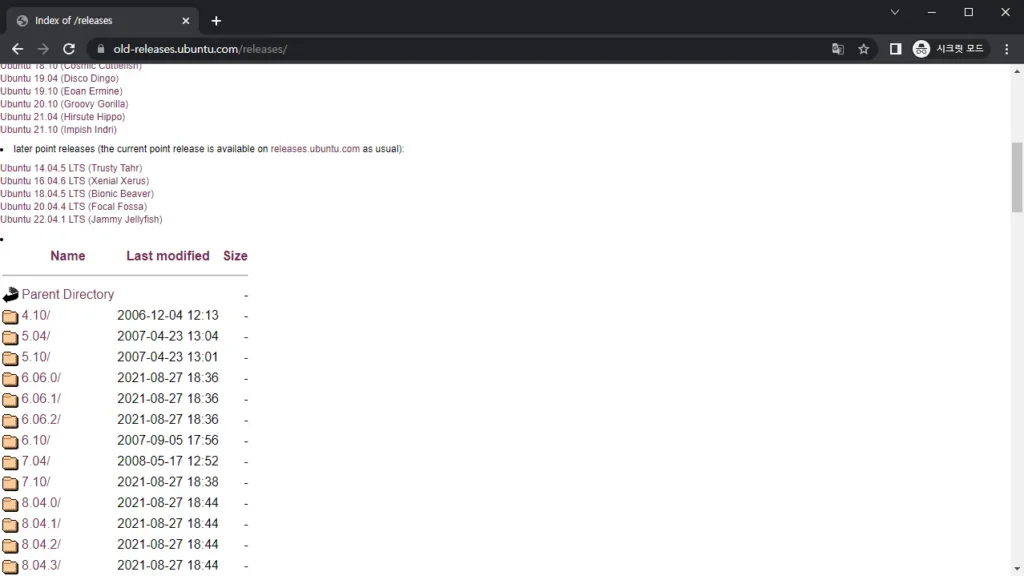Click the folder icon for 7.04/
Viewport: 1024px width, 576px height.
coord(10,463)
